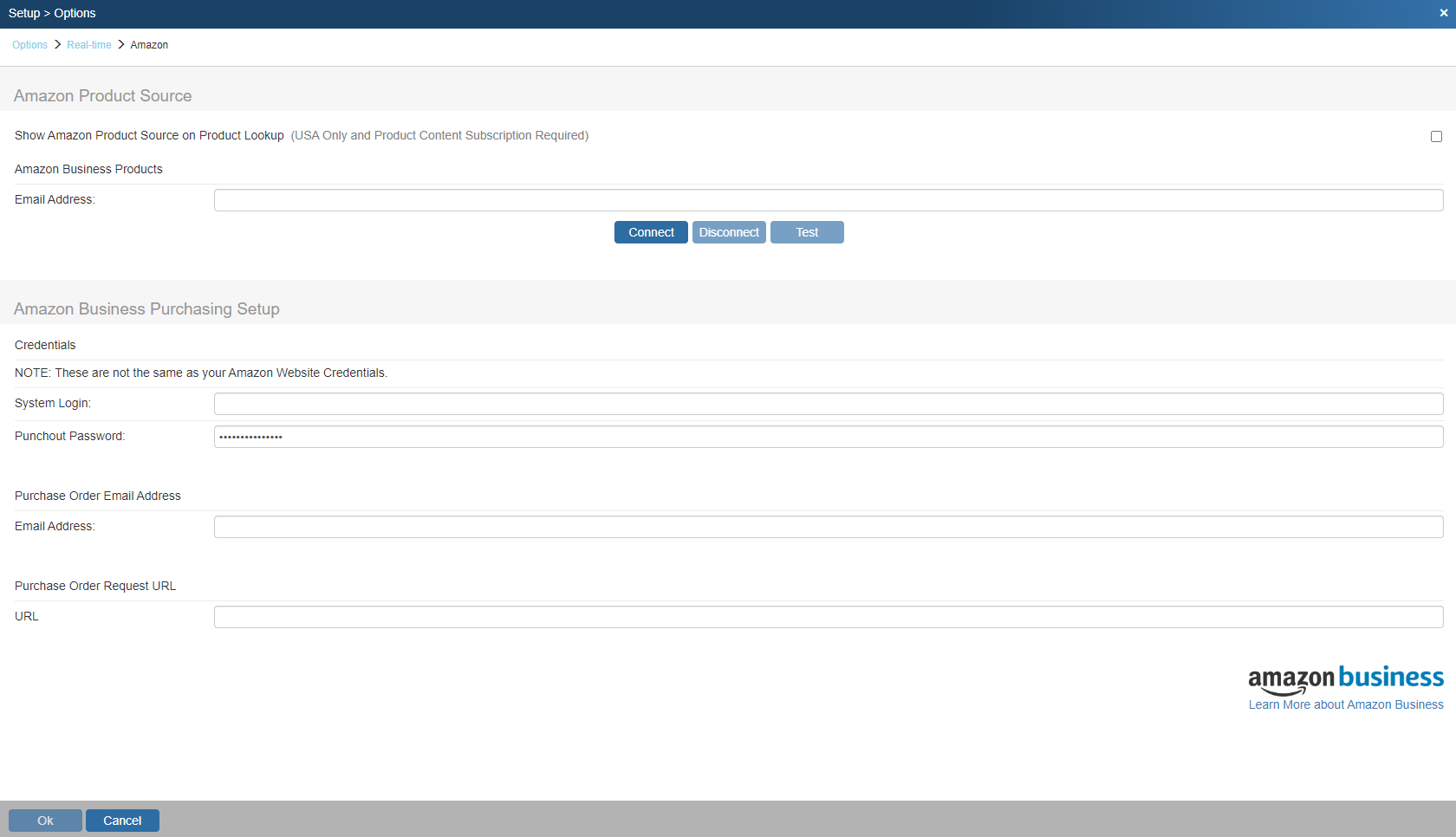The image size is (1456, 837).
Task: Click the Purchase Order Email Address label
Action: pyautogui.click(x=98, y=496)
